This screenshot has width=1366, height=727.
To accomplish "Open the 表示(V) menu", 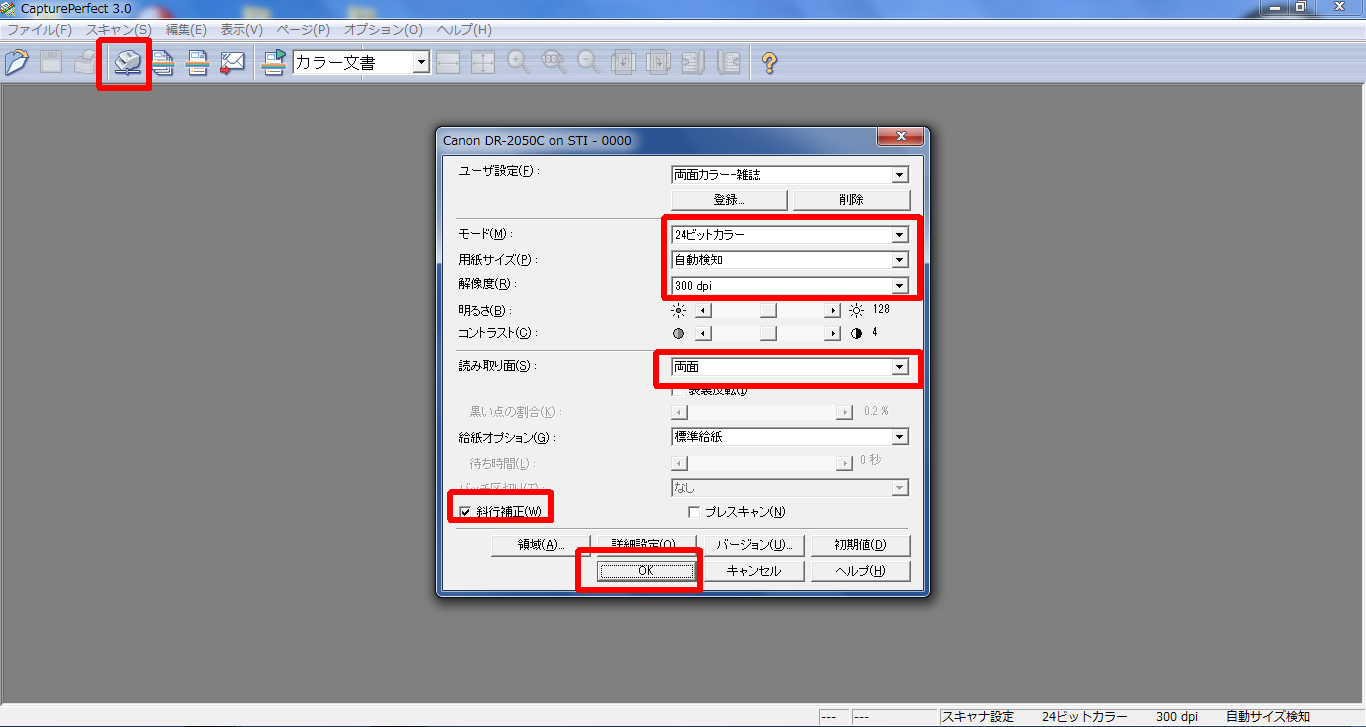I will coord(241,30).
